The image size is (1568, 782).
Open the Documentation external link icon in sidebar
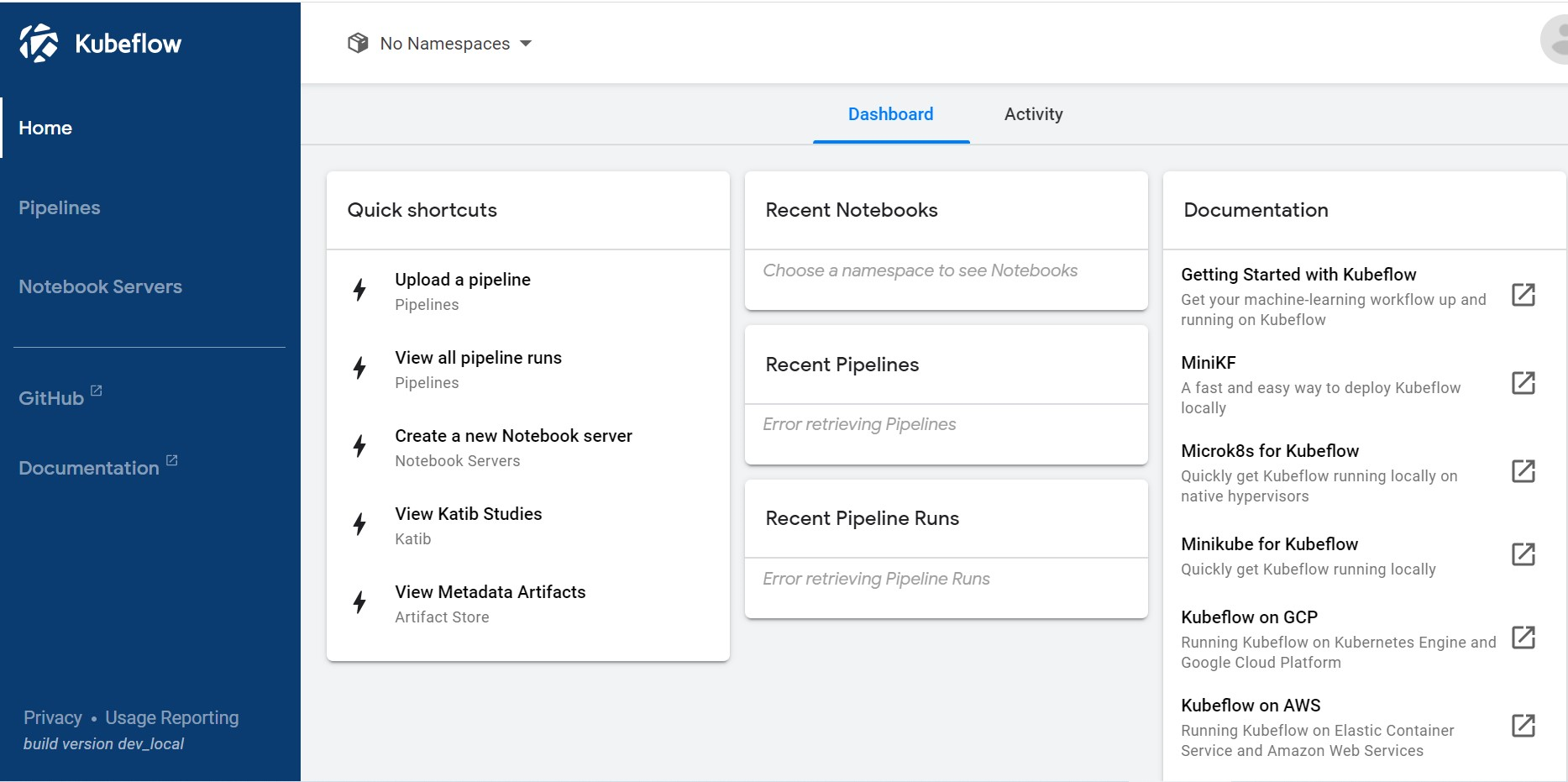point(172,459)
